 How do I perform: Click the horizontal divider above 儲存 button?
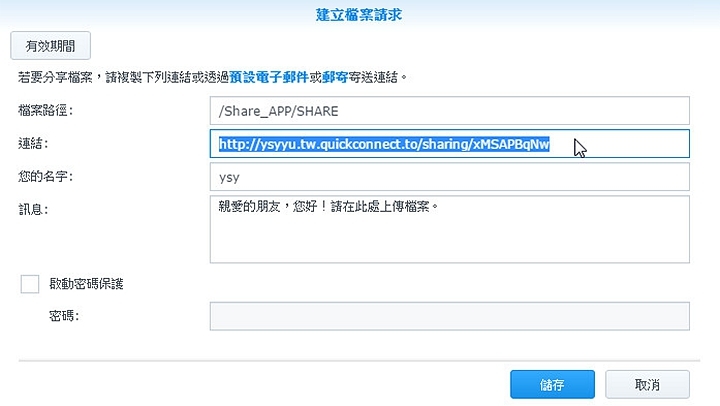(359, 361)
